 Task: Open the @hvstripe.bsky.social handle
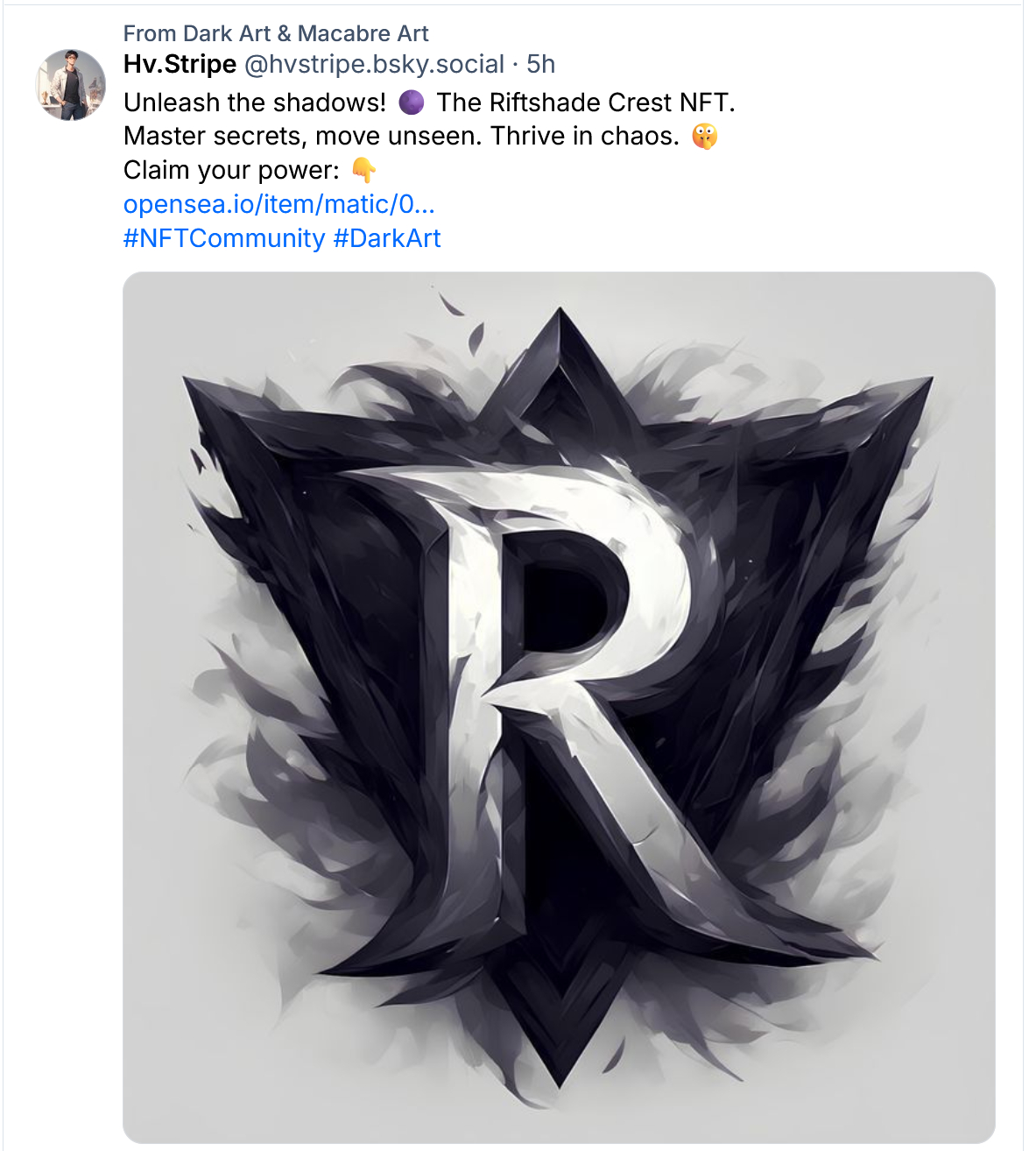click(374, 64)
